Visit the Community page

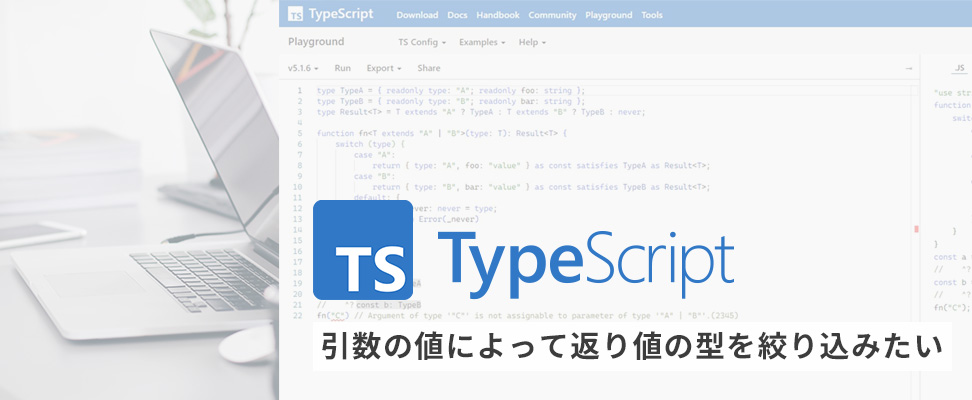[552, 15]
